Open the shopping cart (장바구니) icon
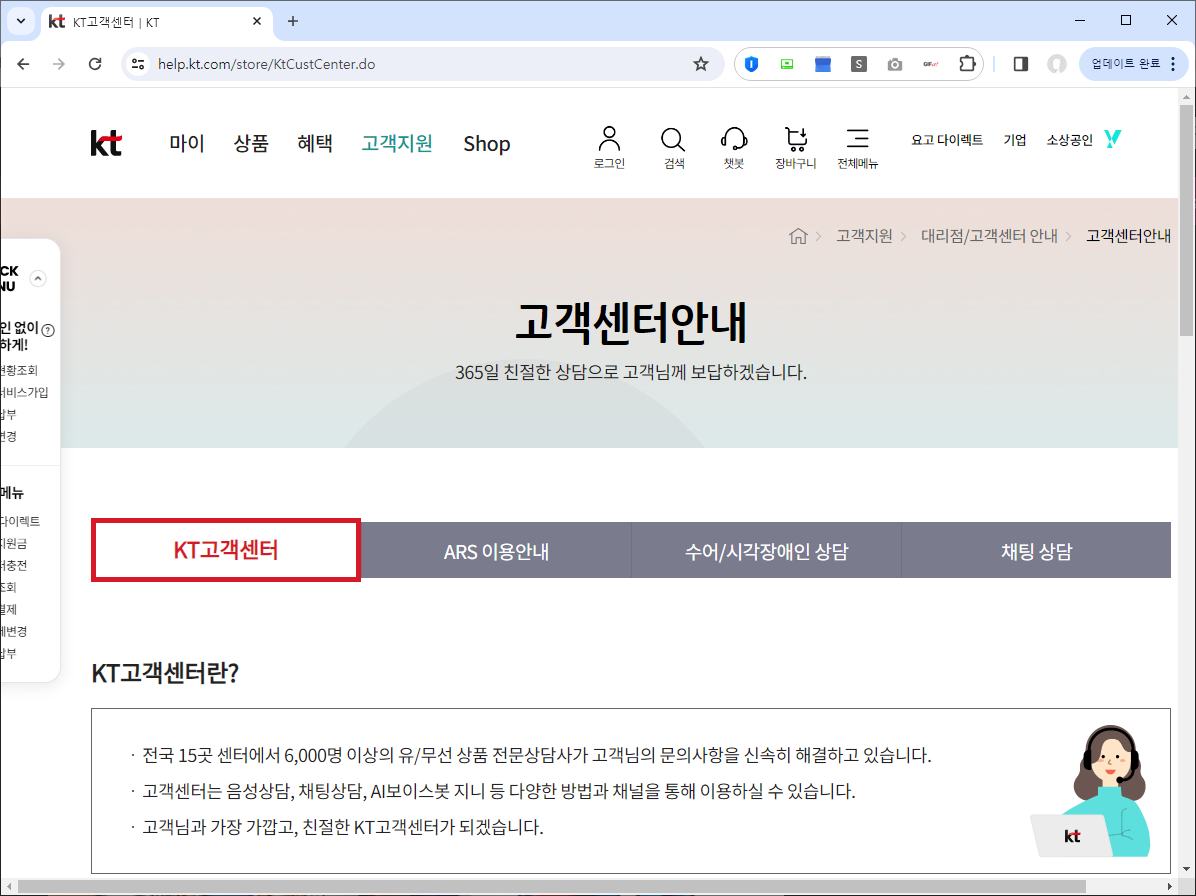 pos(795,146)
